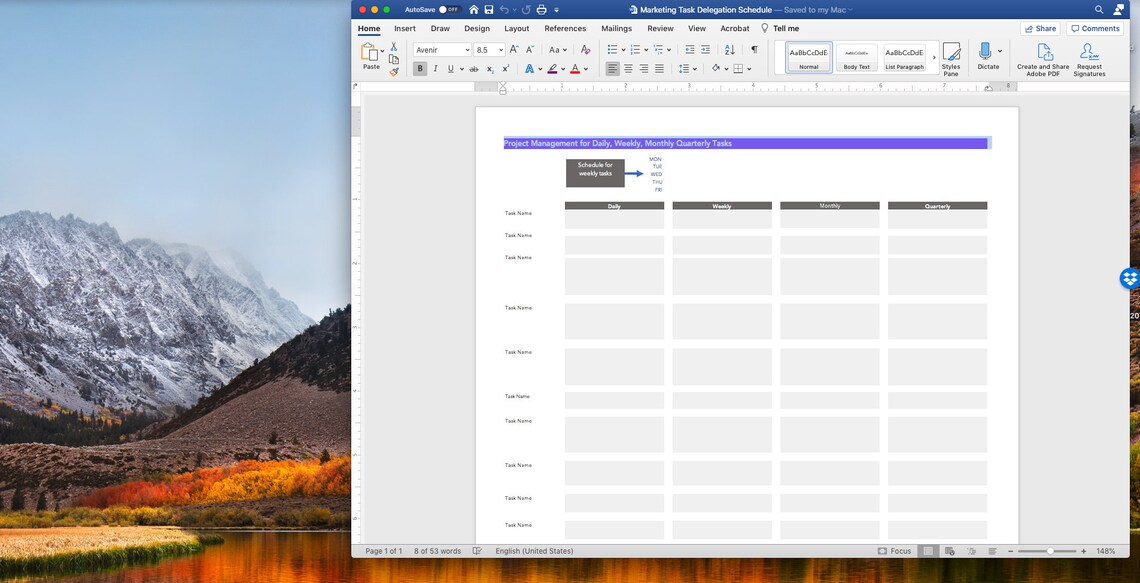1140x583 pixels.
Task: Apply bold formatting to the selected text
Action: click(420, 68)
